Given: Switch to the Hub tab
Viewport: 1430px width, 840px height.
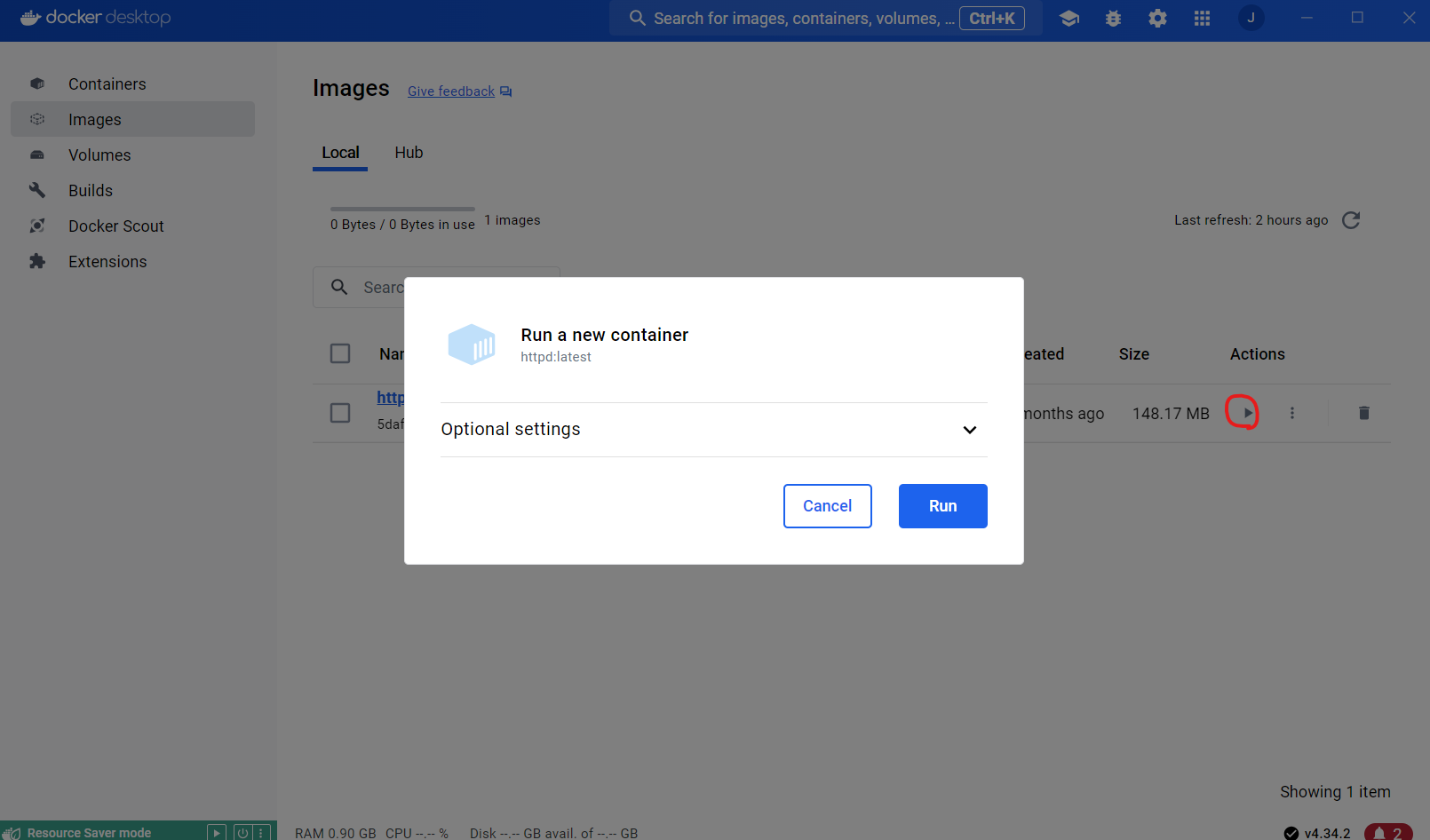Looking at the screenshot, I should (409, 153).
